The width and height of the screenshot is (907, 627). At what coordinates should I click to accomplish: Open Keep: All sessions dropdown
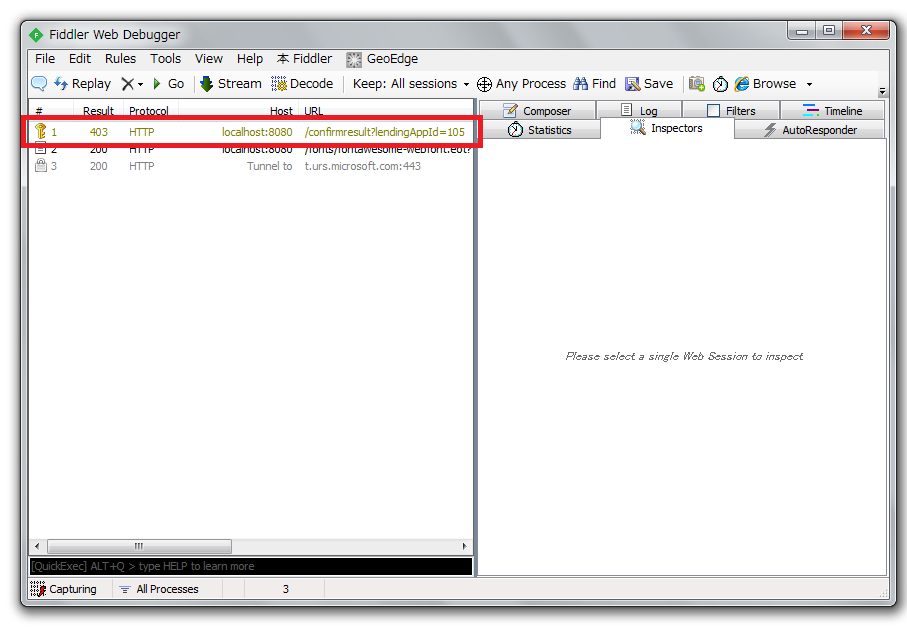click(411, 84)
